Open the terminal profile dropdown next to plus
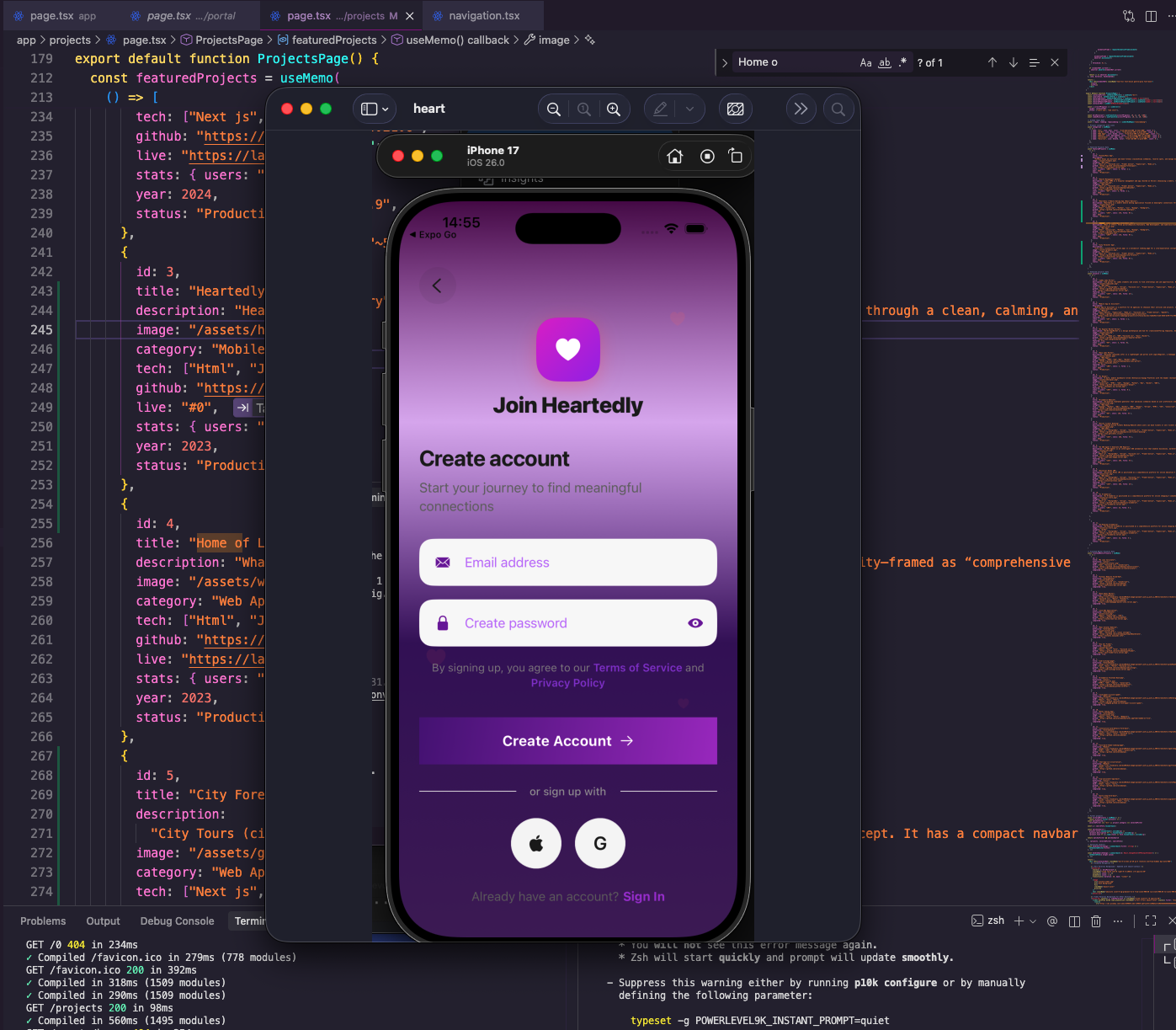 coord(1033,921)
